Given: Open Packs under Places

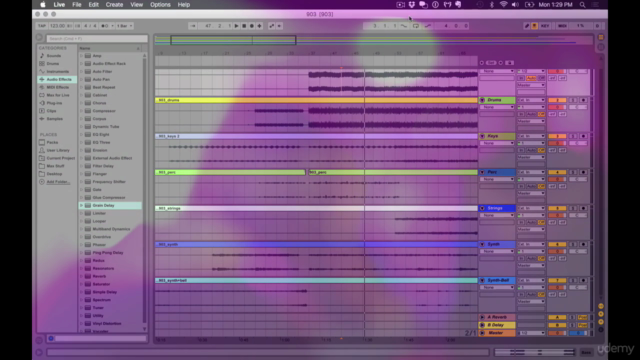Looking at the screenshot, I should click(x=52, y=142).
